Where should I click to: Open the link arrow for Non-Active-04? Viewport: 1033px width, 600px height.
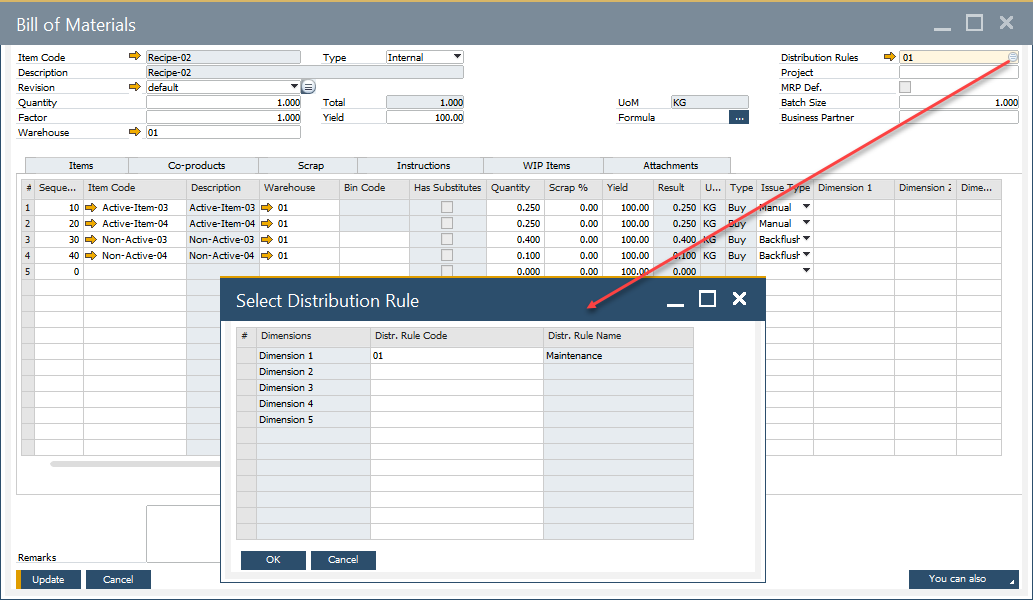(x=94, y=255)
